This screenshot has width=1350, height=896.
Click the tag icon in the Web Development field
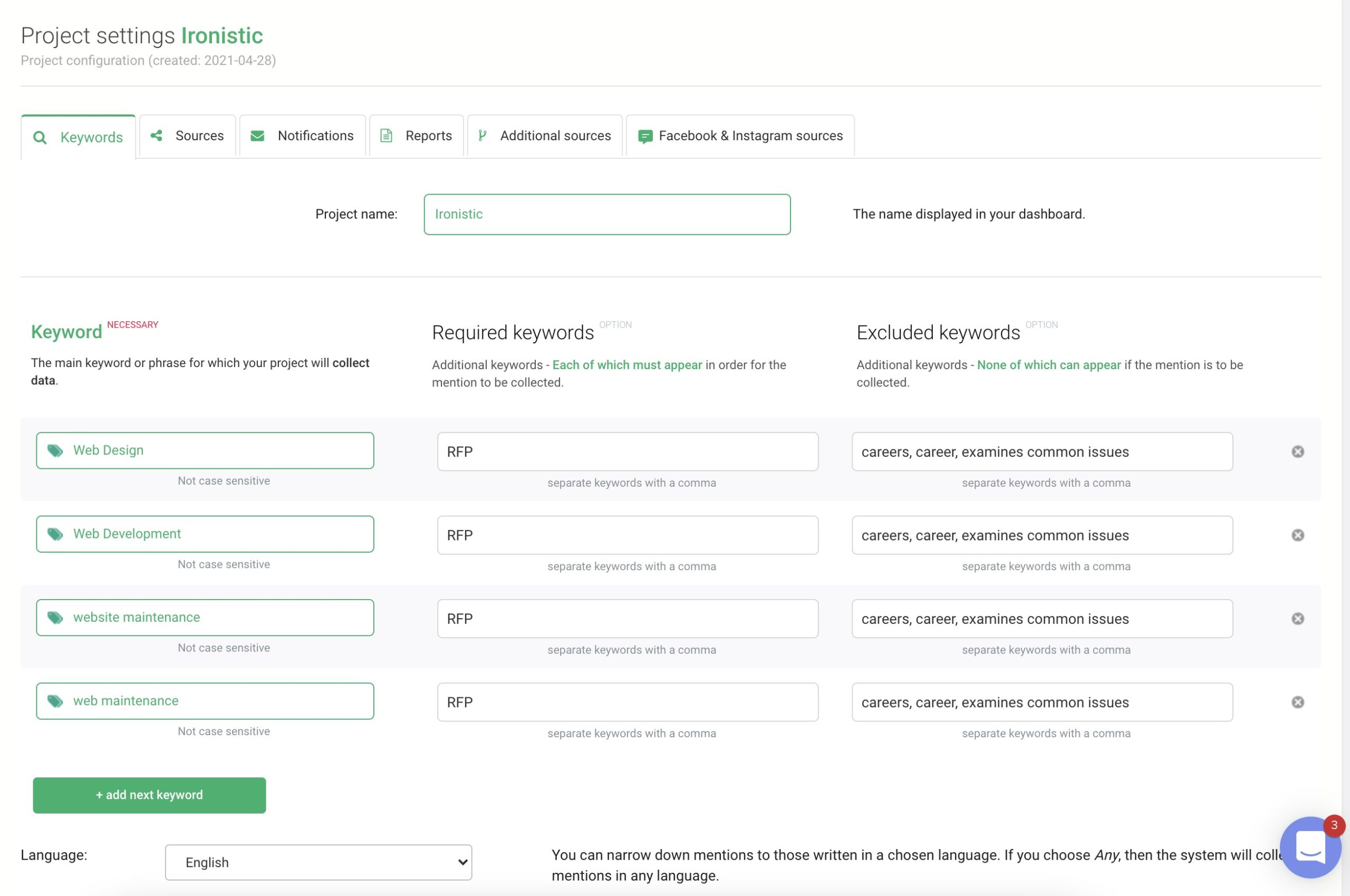pyautogui.click(x=55, y=534)
